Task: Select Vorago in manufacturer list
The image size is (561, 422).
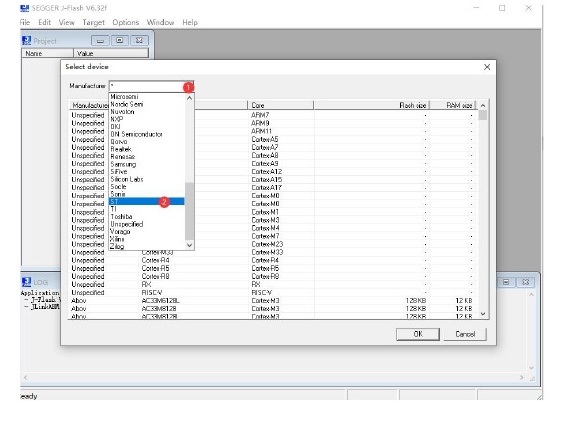Action: coord(147,232)
